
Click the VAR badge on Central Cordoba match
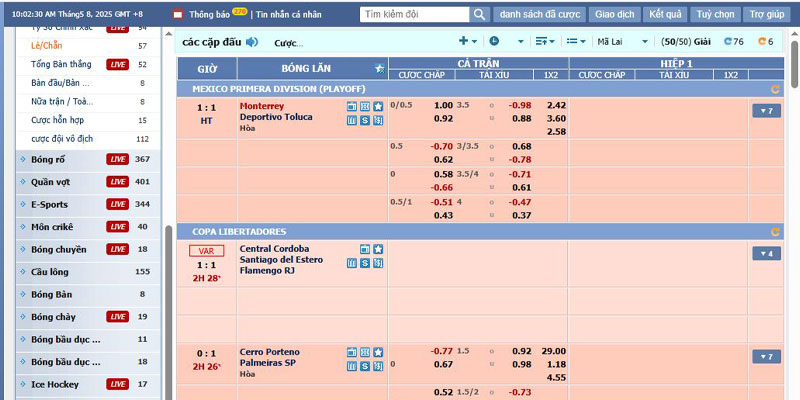tap(206, 251)
